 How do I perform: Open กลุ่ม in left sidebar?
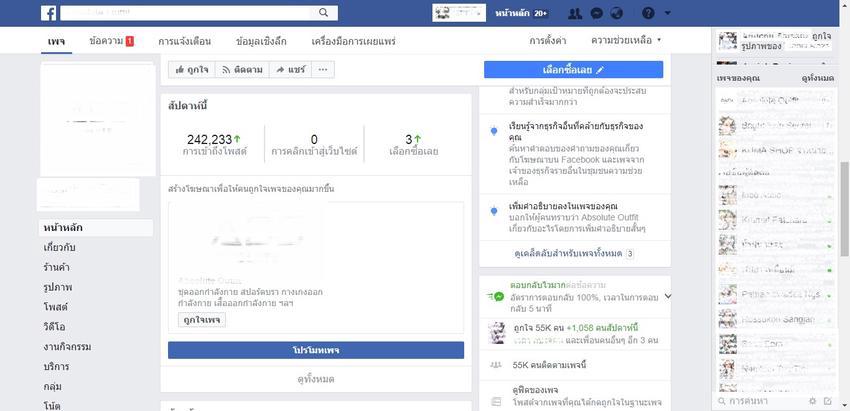(x=53, y=387)
